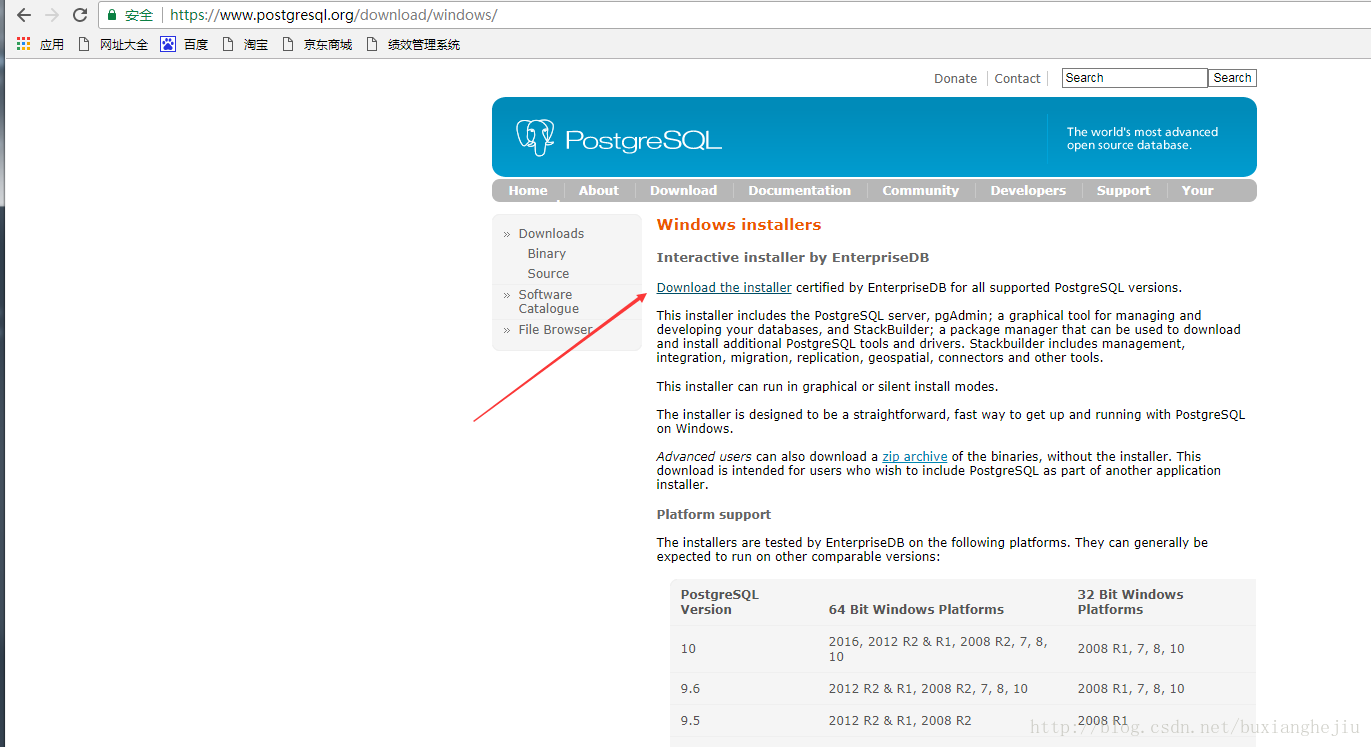Open the 淘宝 bookmark
Viewport: 1371px width, 747px height.
(x=245, y=44)
